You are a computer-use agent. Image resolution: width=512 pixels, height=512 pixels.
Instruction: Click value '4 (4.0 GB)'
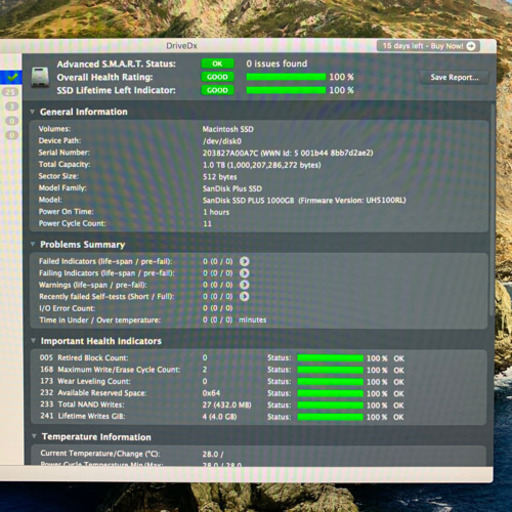coord(219,417)
